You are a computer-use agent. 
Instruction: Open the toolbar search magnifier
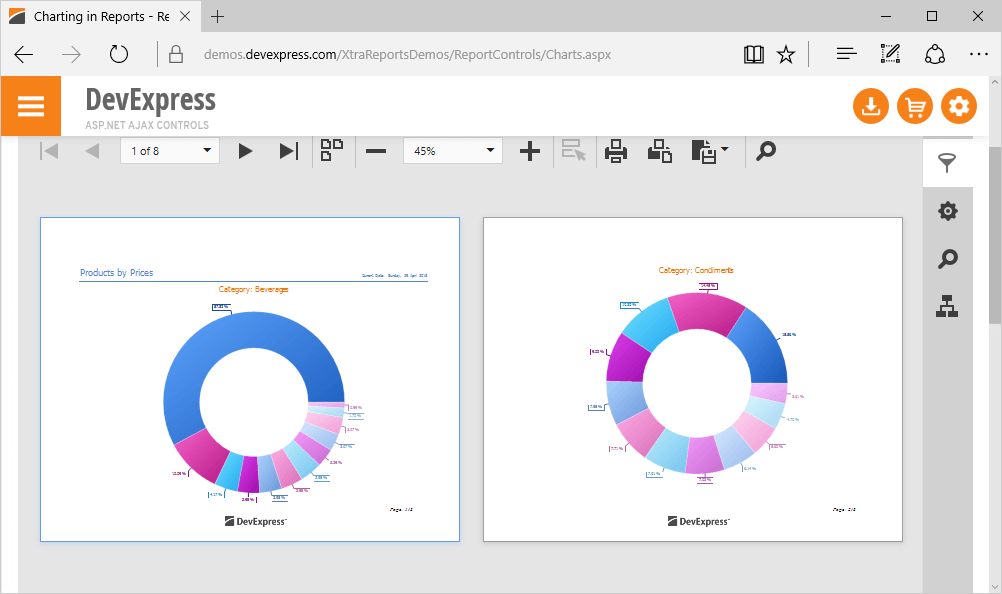coord(766,151)
